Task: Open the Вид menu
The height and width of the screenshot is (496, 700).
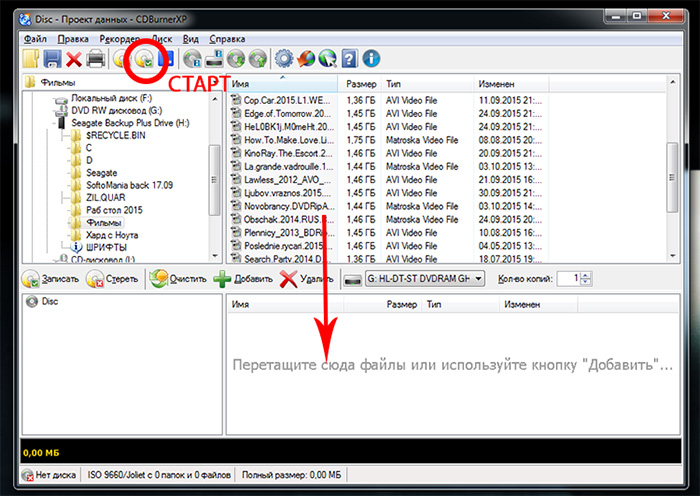Action: pyautogui.click(x=191, y=39)
